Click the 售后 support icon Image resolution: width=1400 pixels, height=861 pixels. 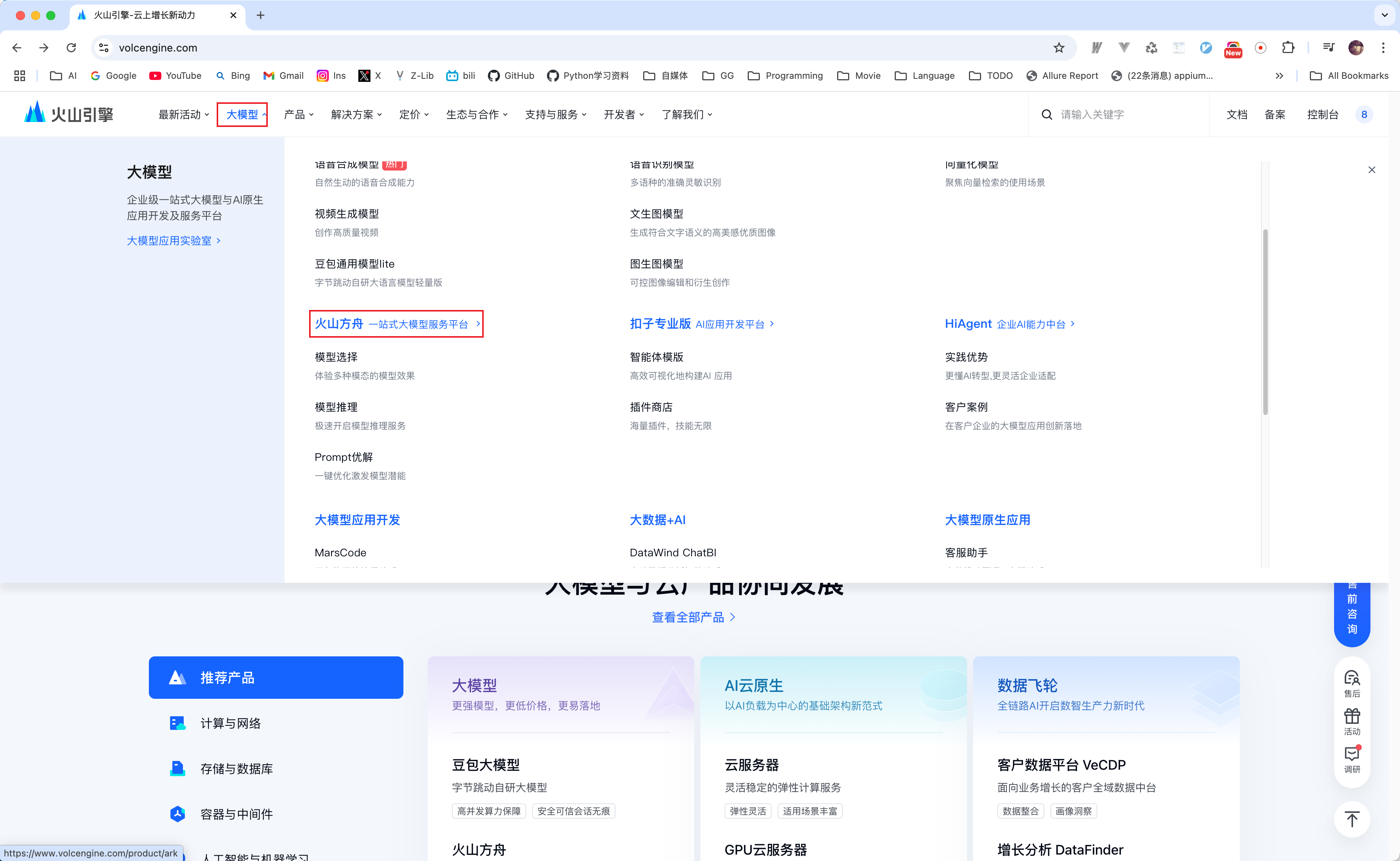point(1352,683)
